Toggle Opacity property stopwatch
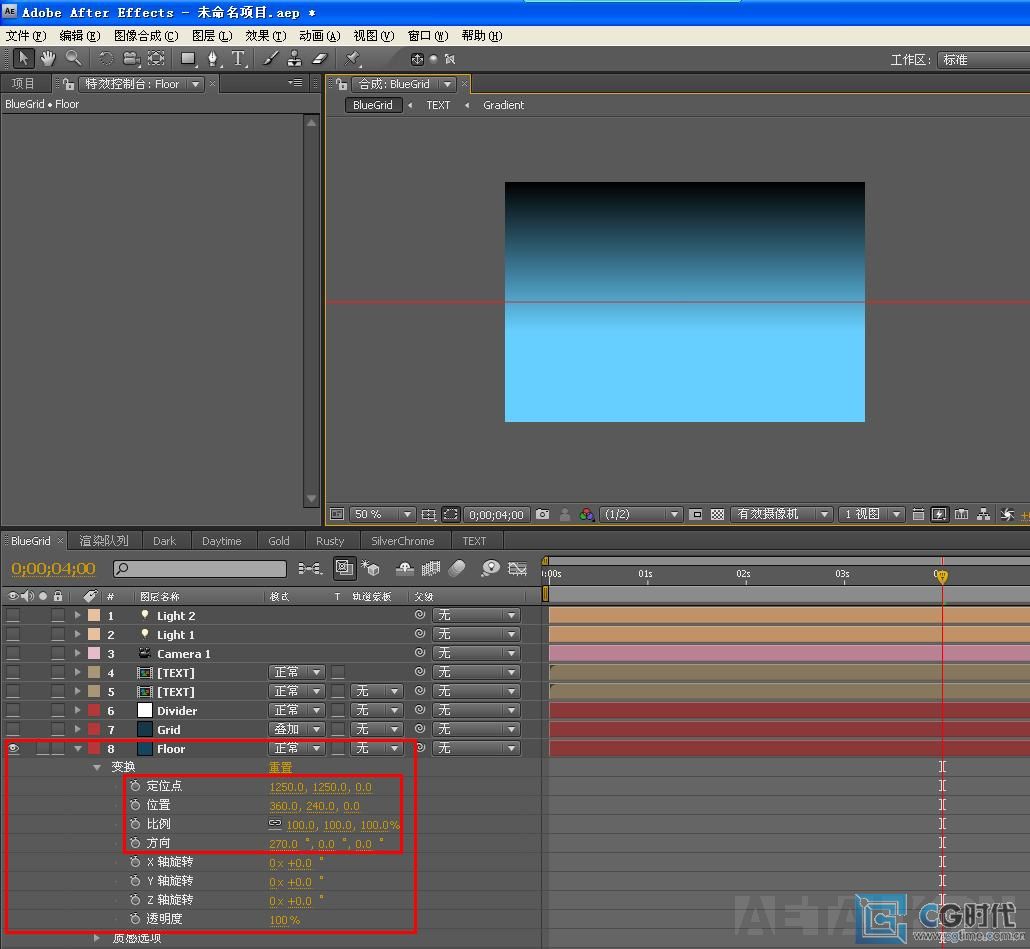The width and height of the screenshot is (1030, 949). click(x=135, y=919)
